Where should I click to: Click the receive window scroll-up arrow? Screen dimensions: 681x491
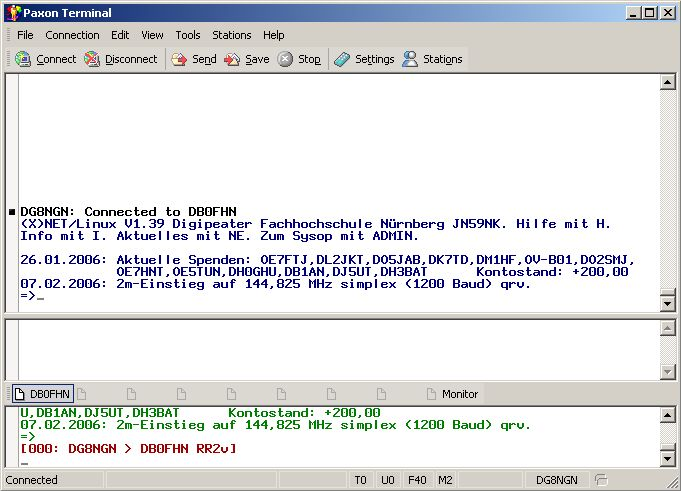click(x=667, y=83)
